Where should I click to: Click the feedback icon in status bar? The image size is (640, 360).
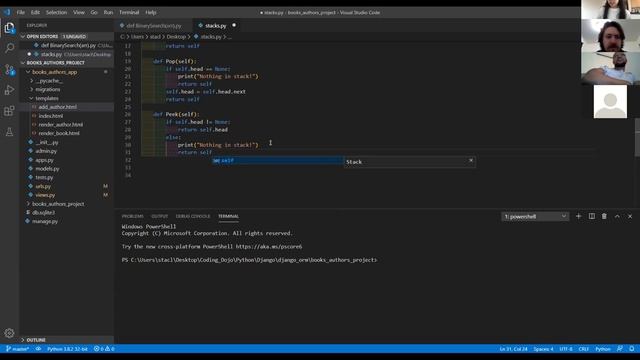pos(620,349)
